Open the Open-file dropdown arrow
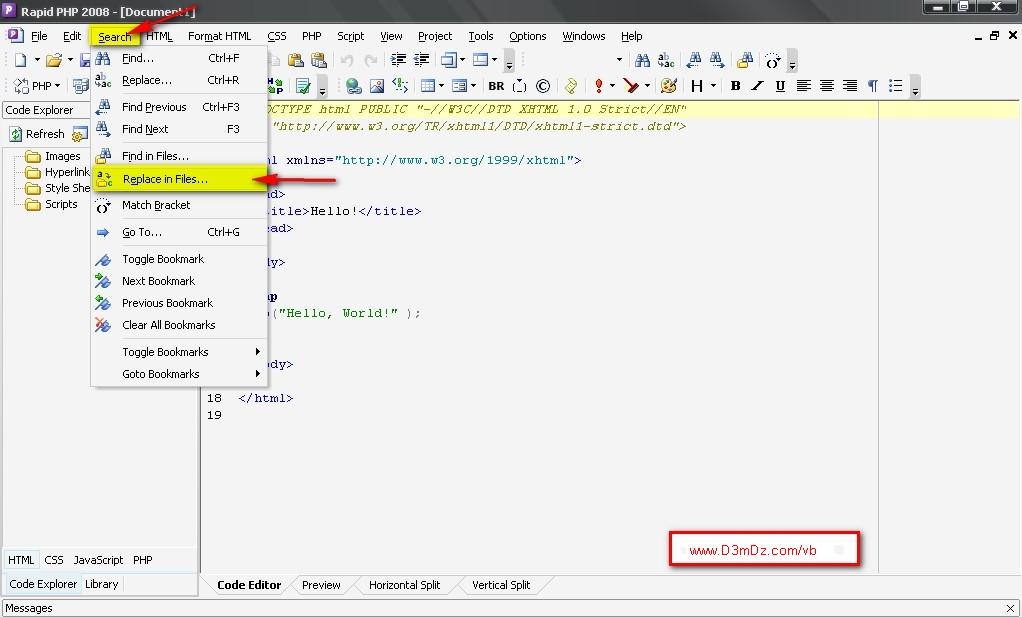This screenshot has height=617, width=1022. (x=70, y=60)
